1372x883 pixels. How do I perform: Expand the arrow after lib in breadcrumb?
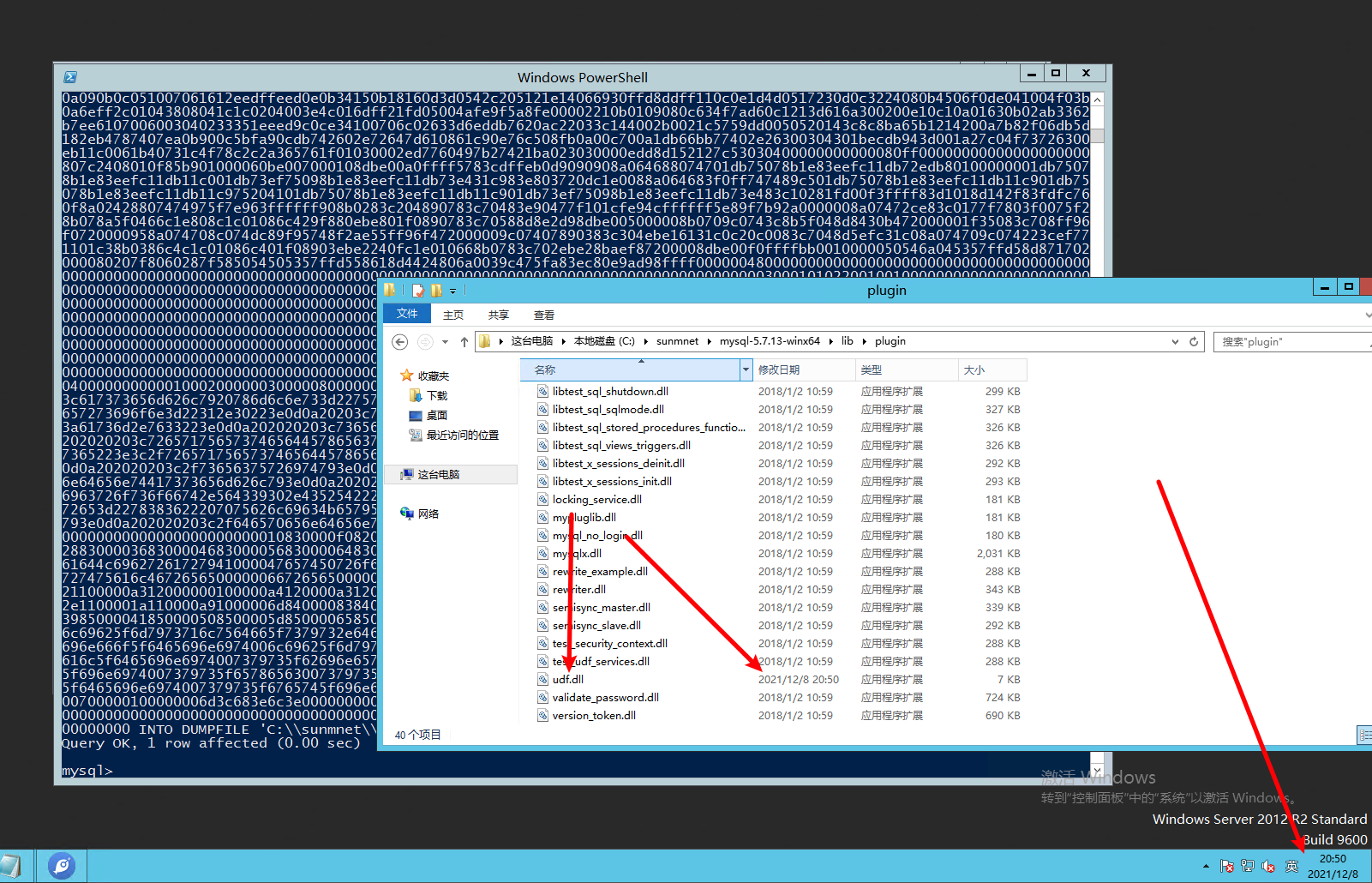[x=865, y=341]
